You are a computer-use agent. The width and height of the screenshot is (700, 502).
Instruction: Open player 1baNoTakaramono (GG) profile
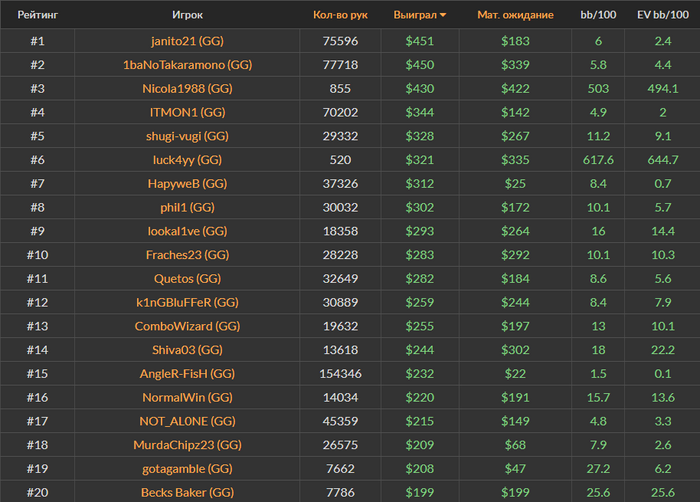(187, 64)
